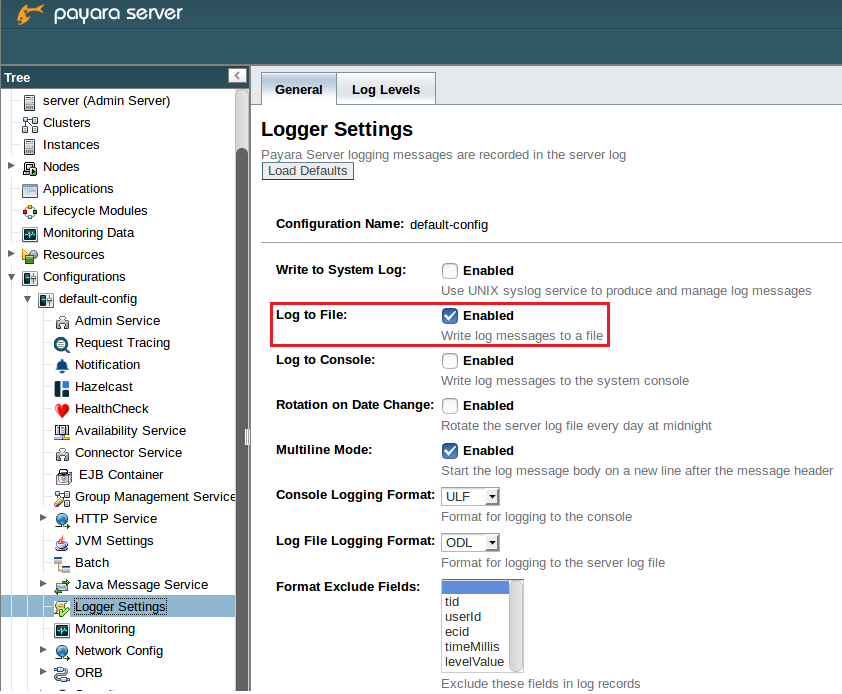This screenshot has width=842, height=694.
Task: Click the server (Admin Server) icon
Action: [x=30, y=102]
